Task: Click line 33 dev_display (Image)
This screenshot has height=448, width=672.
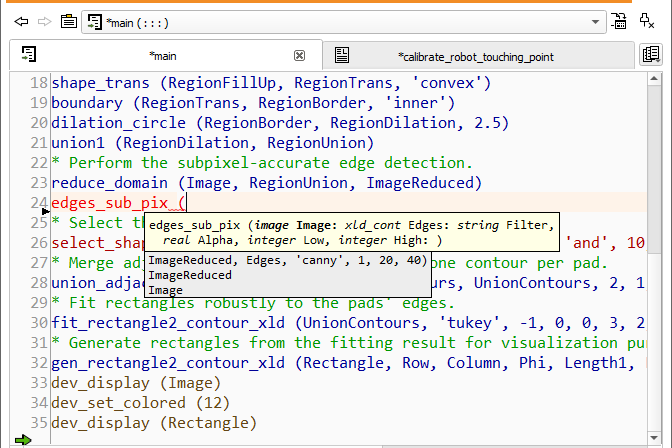Action: coord(136,383)
